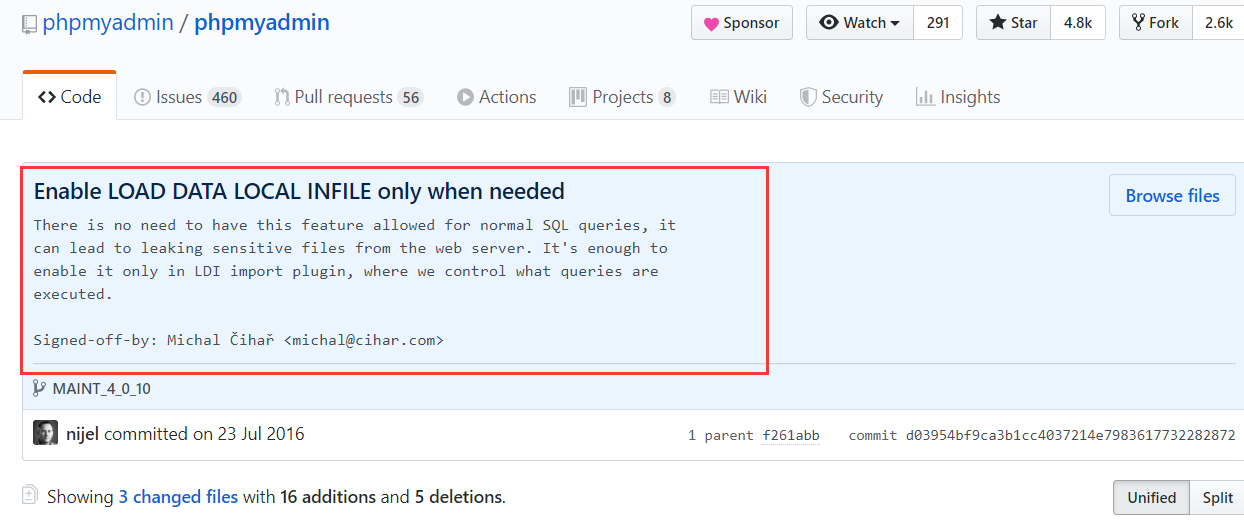
Task: Click the eye icon in Watch
Action: 828,23
